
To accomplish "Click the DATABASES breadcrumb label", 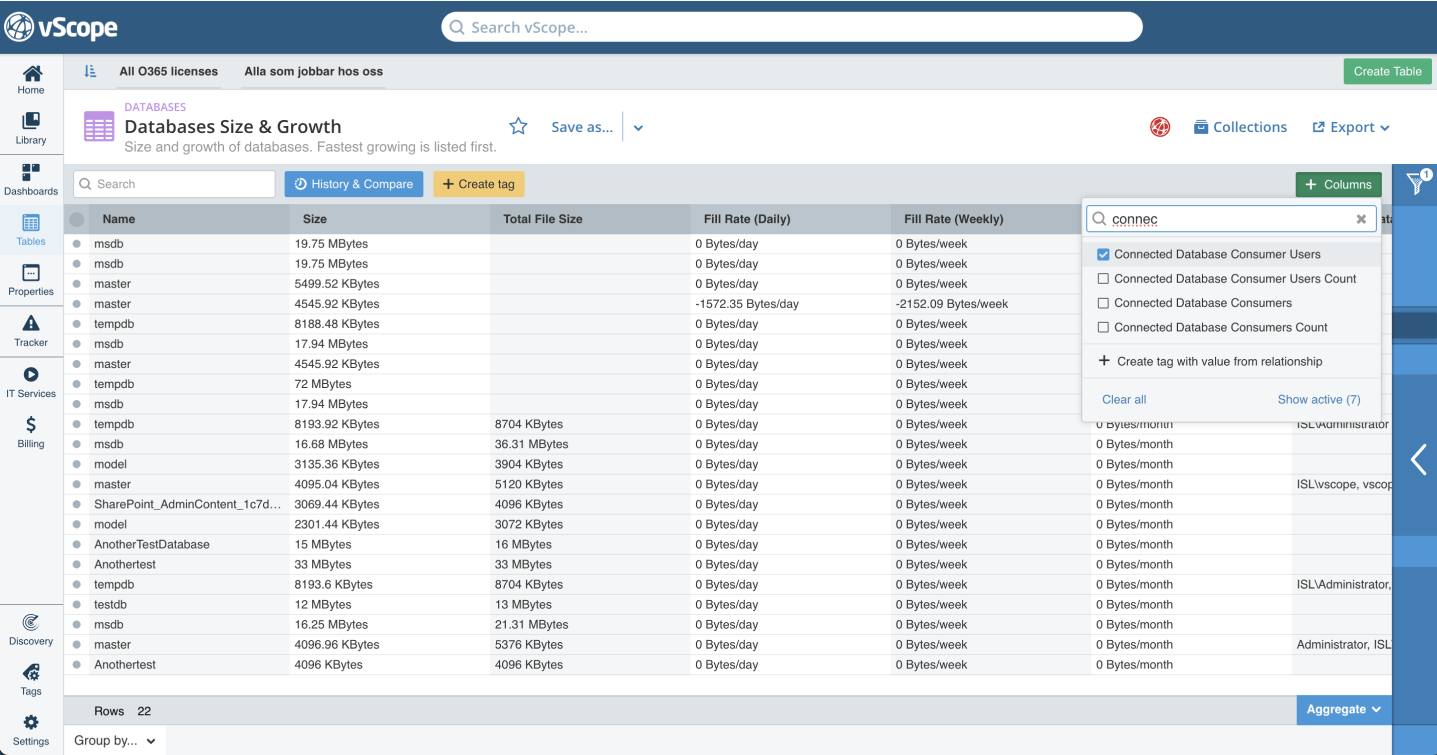I will [x=155, y=107].
